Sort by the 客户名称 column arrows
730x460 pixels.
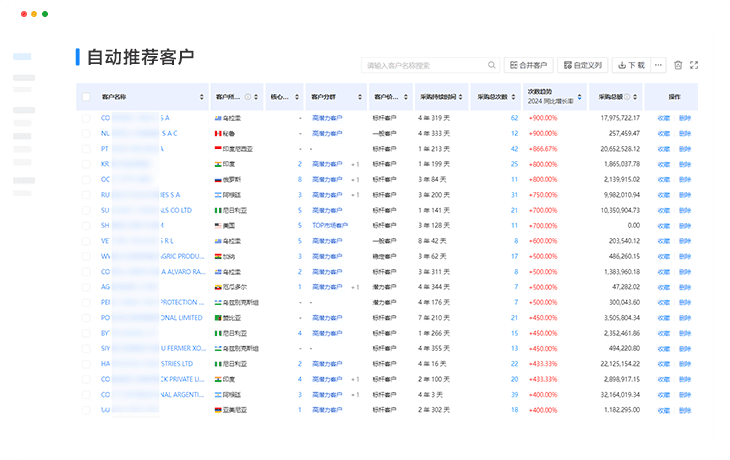pyautogui.click(x=202, y=97)
